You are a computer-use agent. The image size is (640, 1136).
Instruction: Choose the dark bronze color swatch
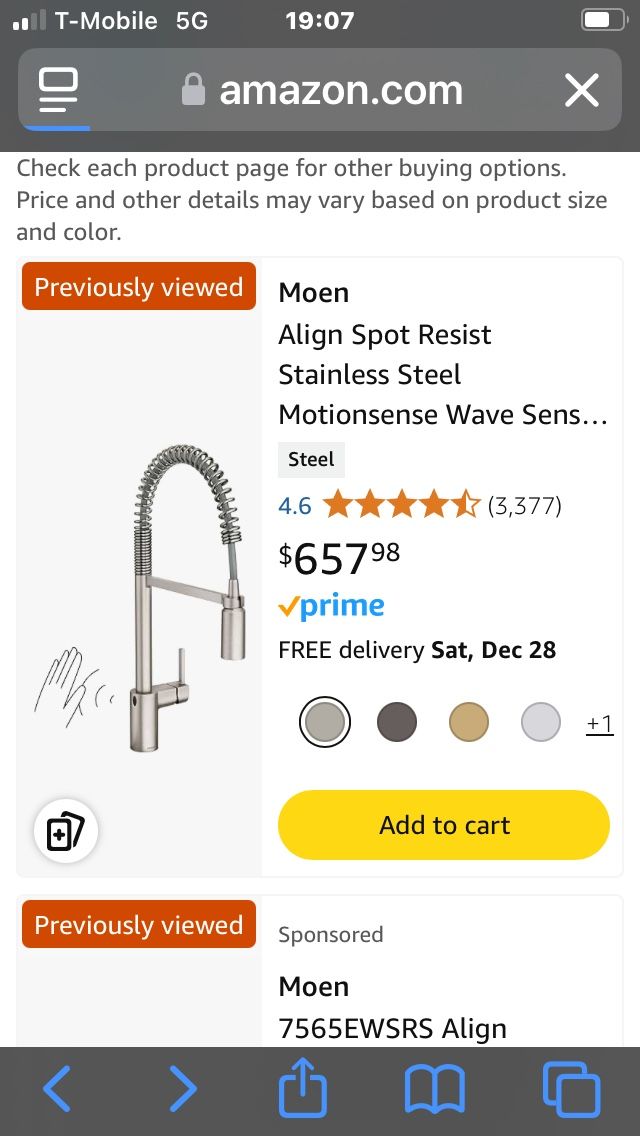tap(397, 722)
